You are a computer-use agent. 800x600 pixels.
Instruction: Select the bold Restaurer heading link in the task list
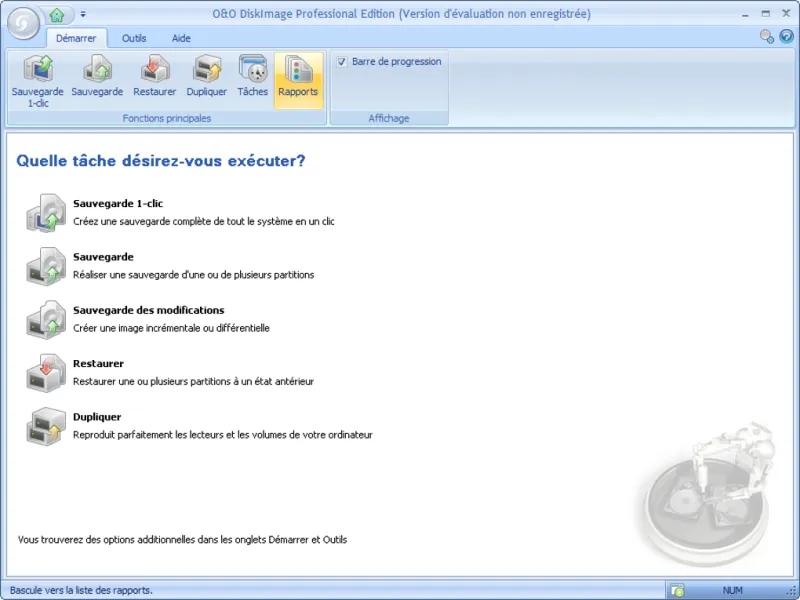[x=98, y=364]
